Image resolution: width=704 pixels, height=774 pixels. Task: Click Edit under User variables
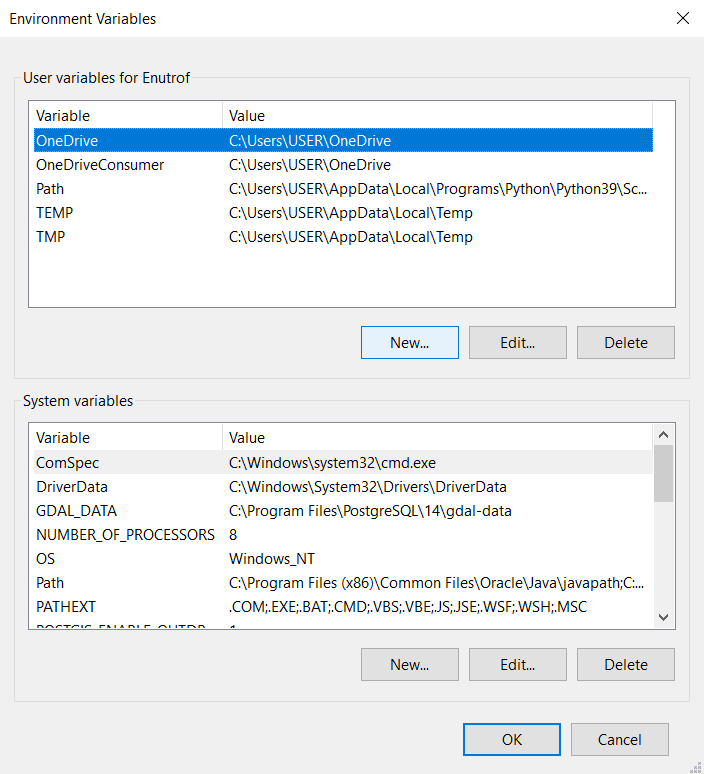pos(518,343)
